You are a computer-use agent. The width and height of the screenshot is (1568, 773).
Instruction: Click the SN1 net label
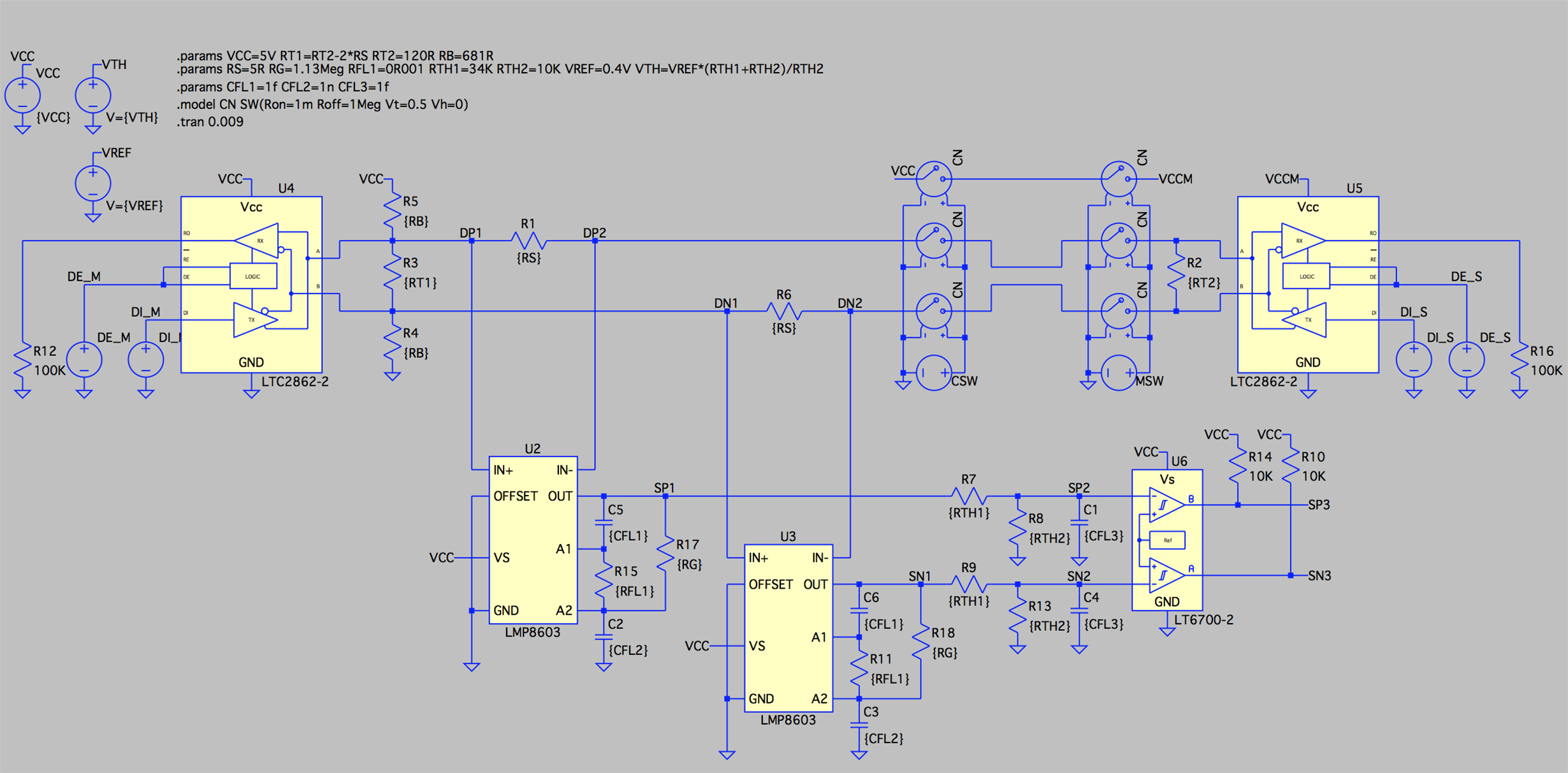pyautogui.click(x=920, y=577)
